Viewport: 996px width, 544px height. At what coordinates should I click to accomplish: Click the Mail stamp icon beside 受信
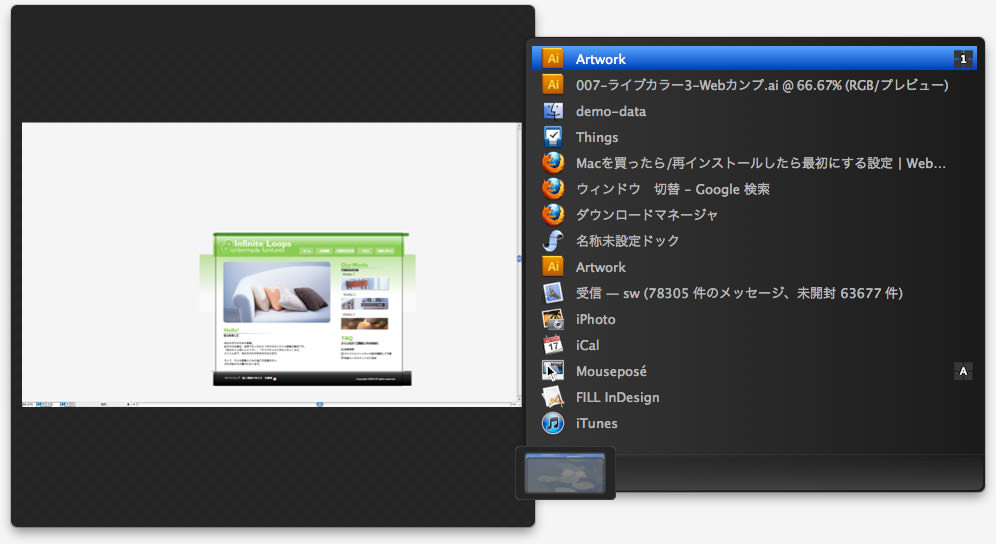pos(553,293)
